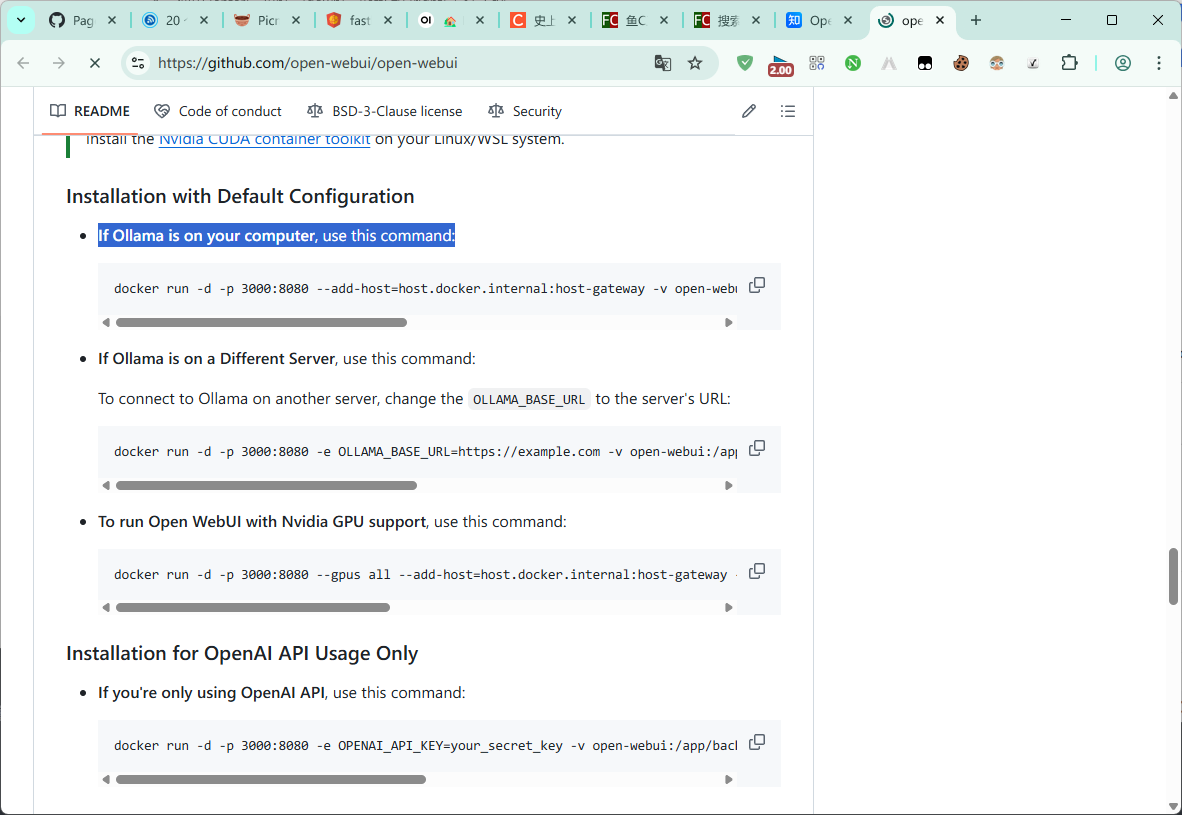Go forward to next page
The height and width of the screenshot is (815, 1182).
[59, 63]
